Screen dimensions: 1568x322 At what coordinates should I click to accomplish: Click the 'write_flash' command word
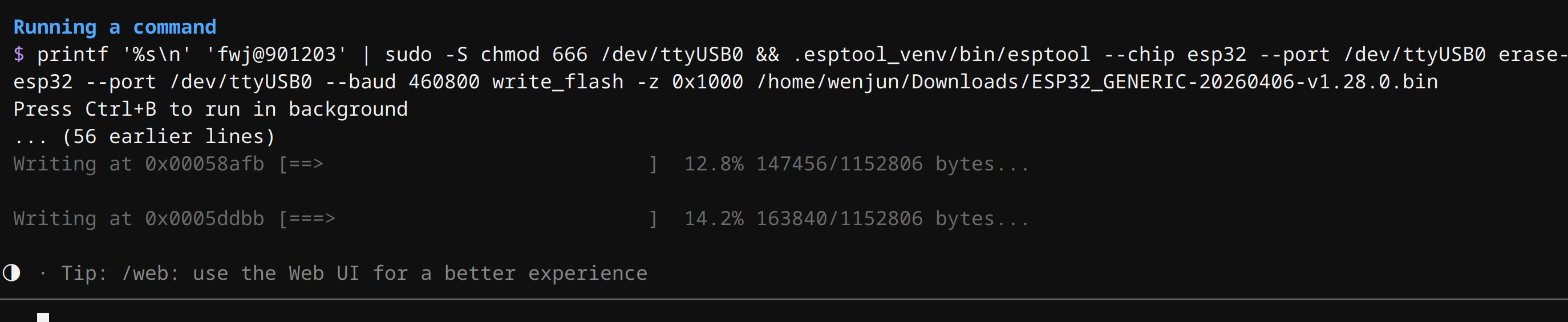click(558, 82)
